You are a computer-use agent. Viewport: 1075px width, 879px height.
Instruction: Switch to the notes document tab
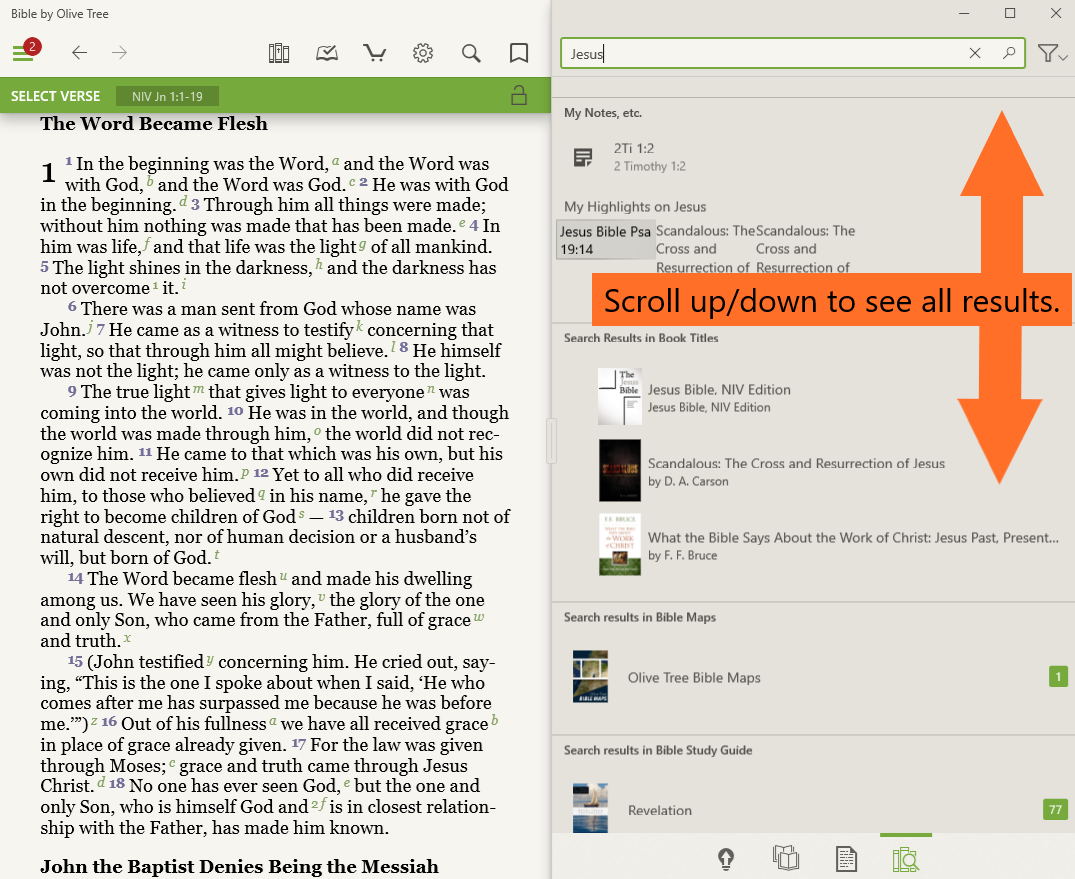pyautogui.click(x=846, y=858)
